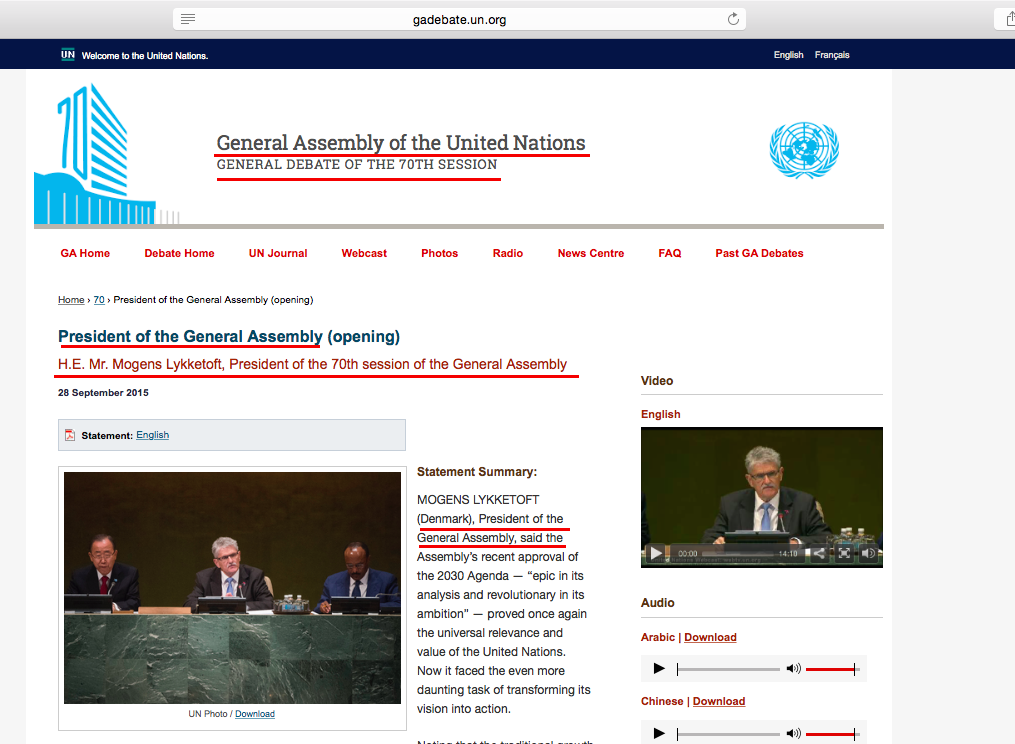The height and width of the screenshot is (744, 1015).
Task: Click the video progress bar
Action: [738, 554]
